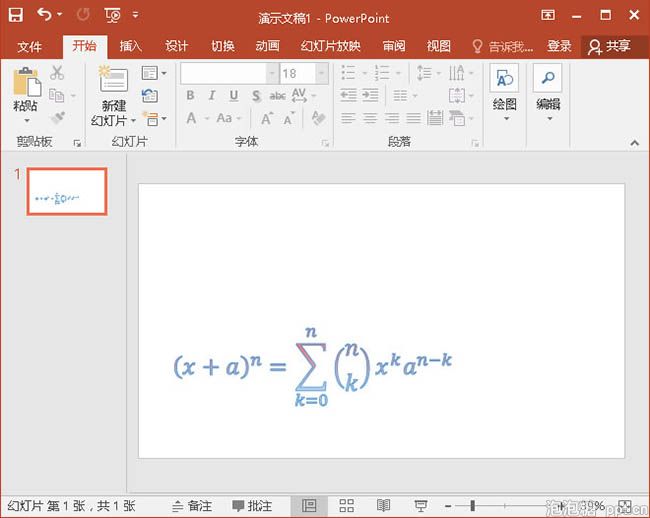
Task: Start slideshow from beginning icon
Action: pos(112,15)
